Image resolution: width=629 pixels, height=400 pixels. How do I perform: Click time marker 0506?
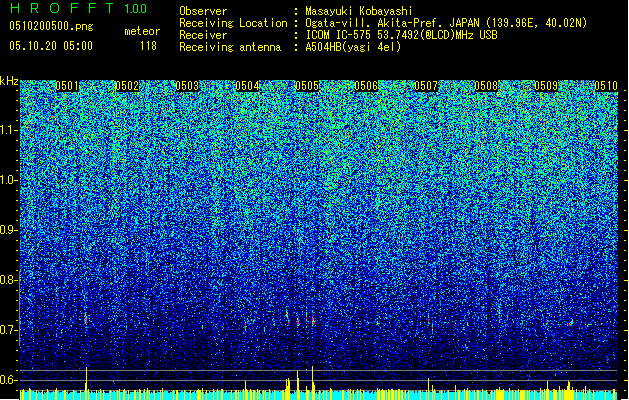coord(366,86)
